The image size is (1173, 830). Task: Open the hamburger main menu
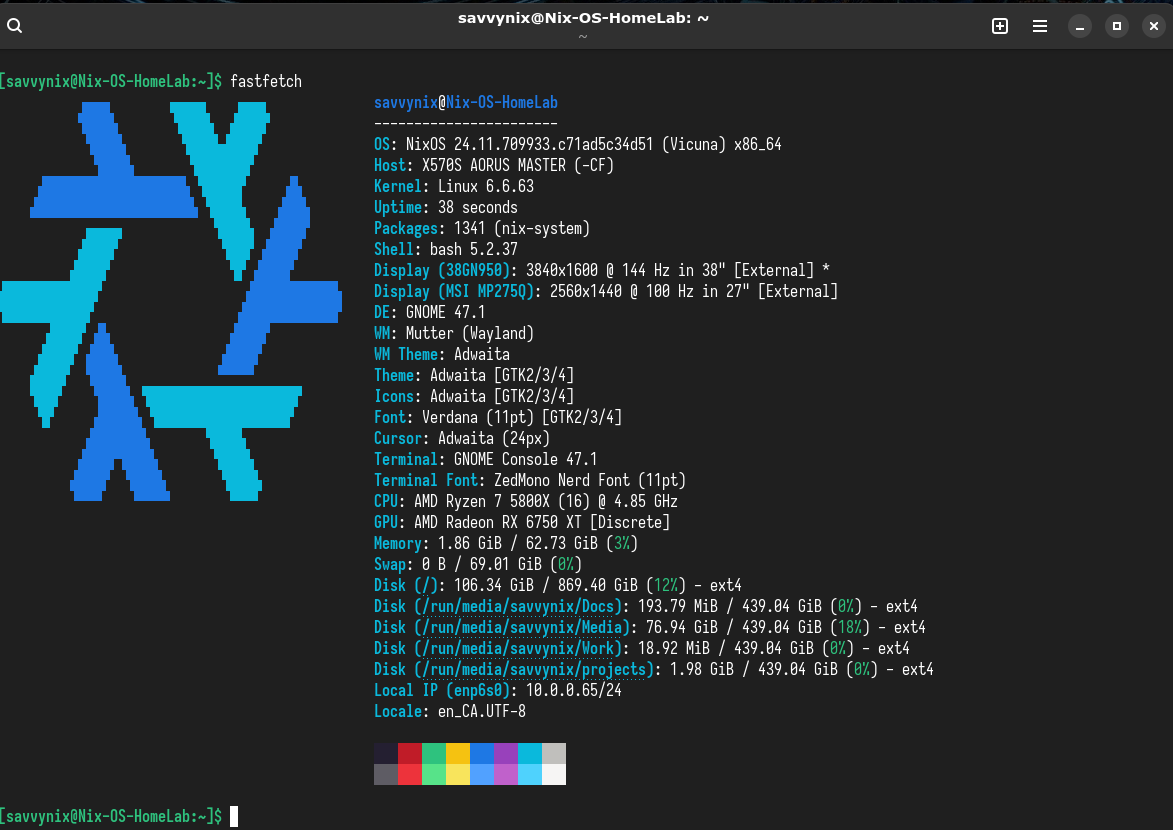[1040, 26]
